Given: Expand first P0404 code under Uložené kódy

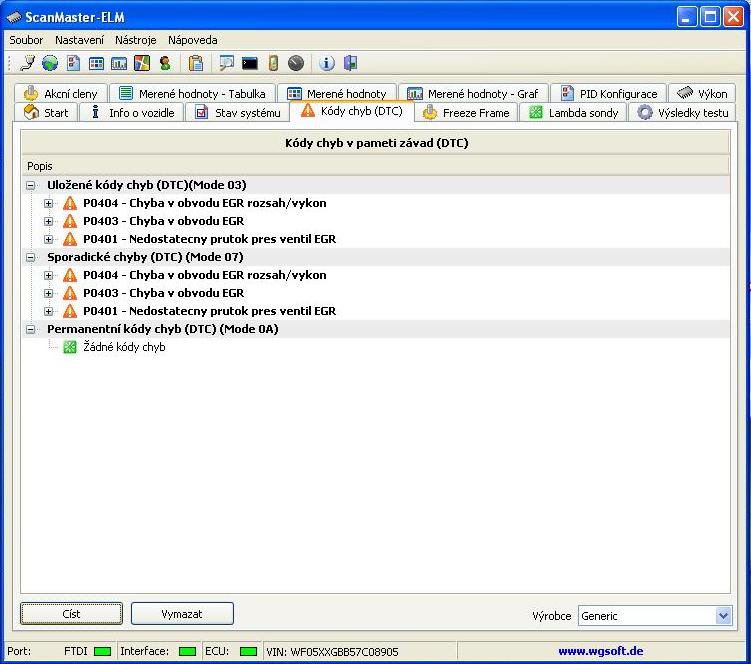Looking at the screenshot, I should [x=48, y=203].
